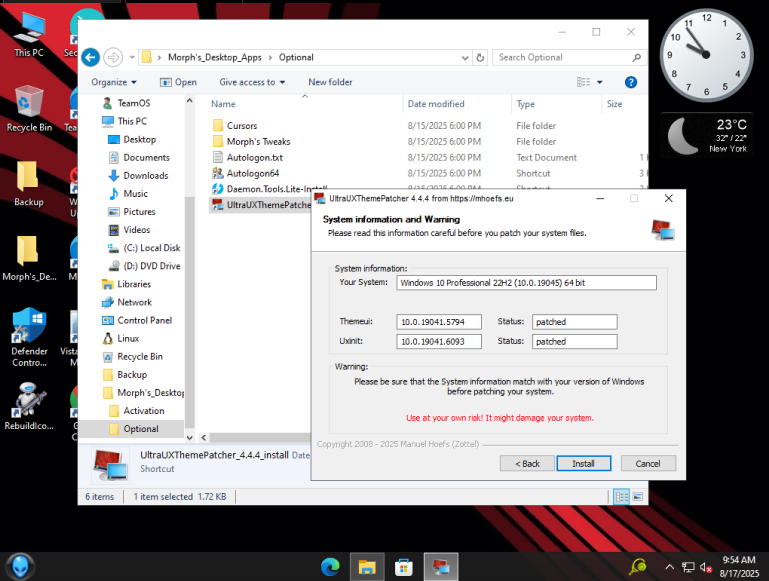Click Your System info field
Screen dimensions: 769x581
pyautogui.click(x=526, y=282)
